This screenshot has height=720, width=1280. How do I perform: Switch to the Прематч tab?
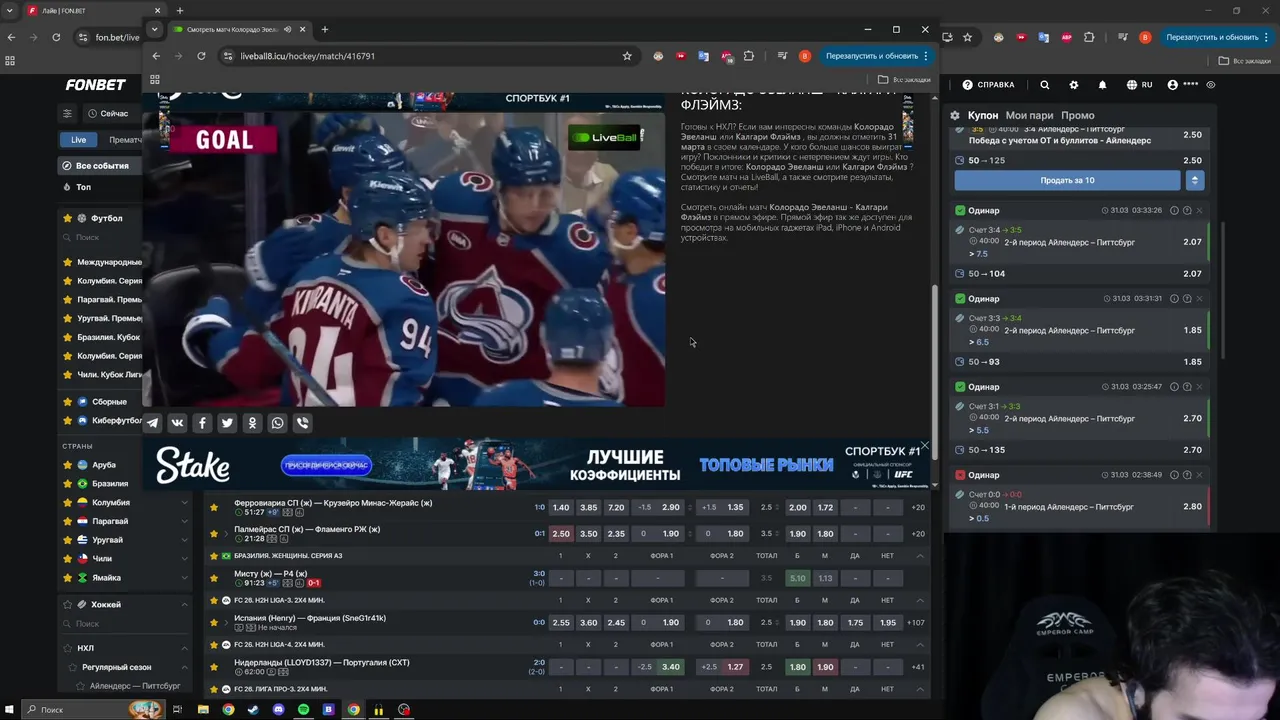[124, 140]
